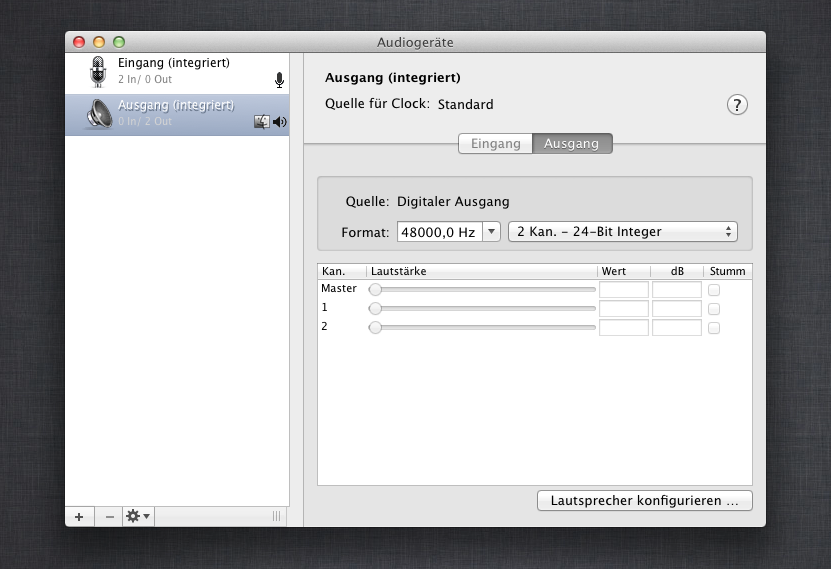The height and width of the screenshot is (569, 831).
Task: Expand the 48000,0 Hz sample rate dropdown
Action: coord(491,232)
